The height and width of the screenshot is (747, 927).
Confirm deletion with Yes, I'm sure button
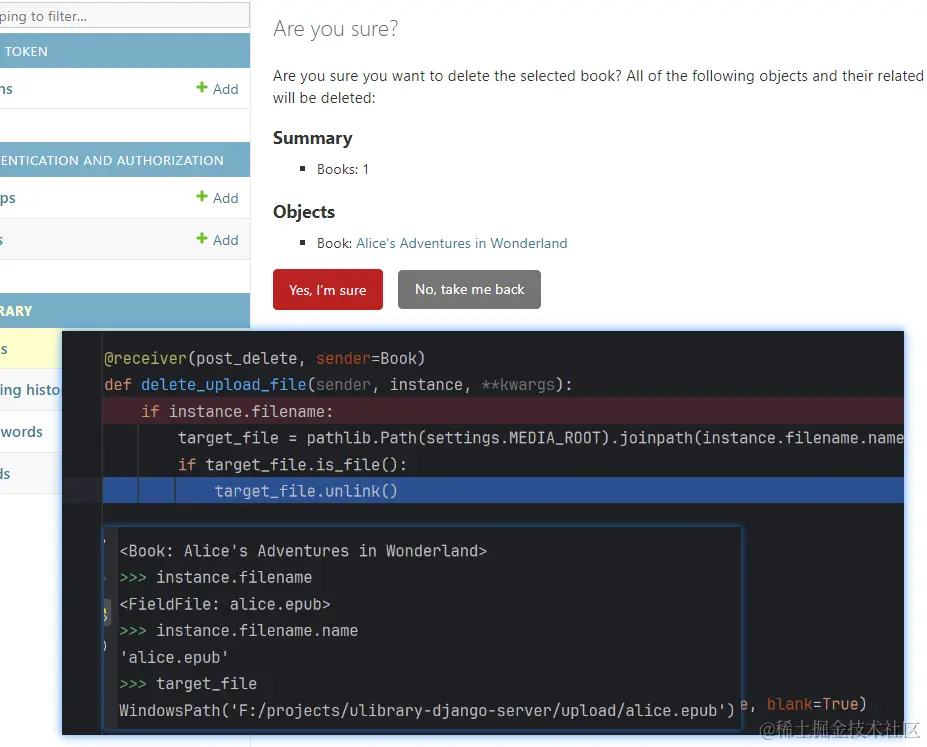pos(328,290)
